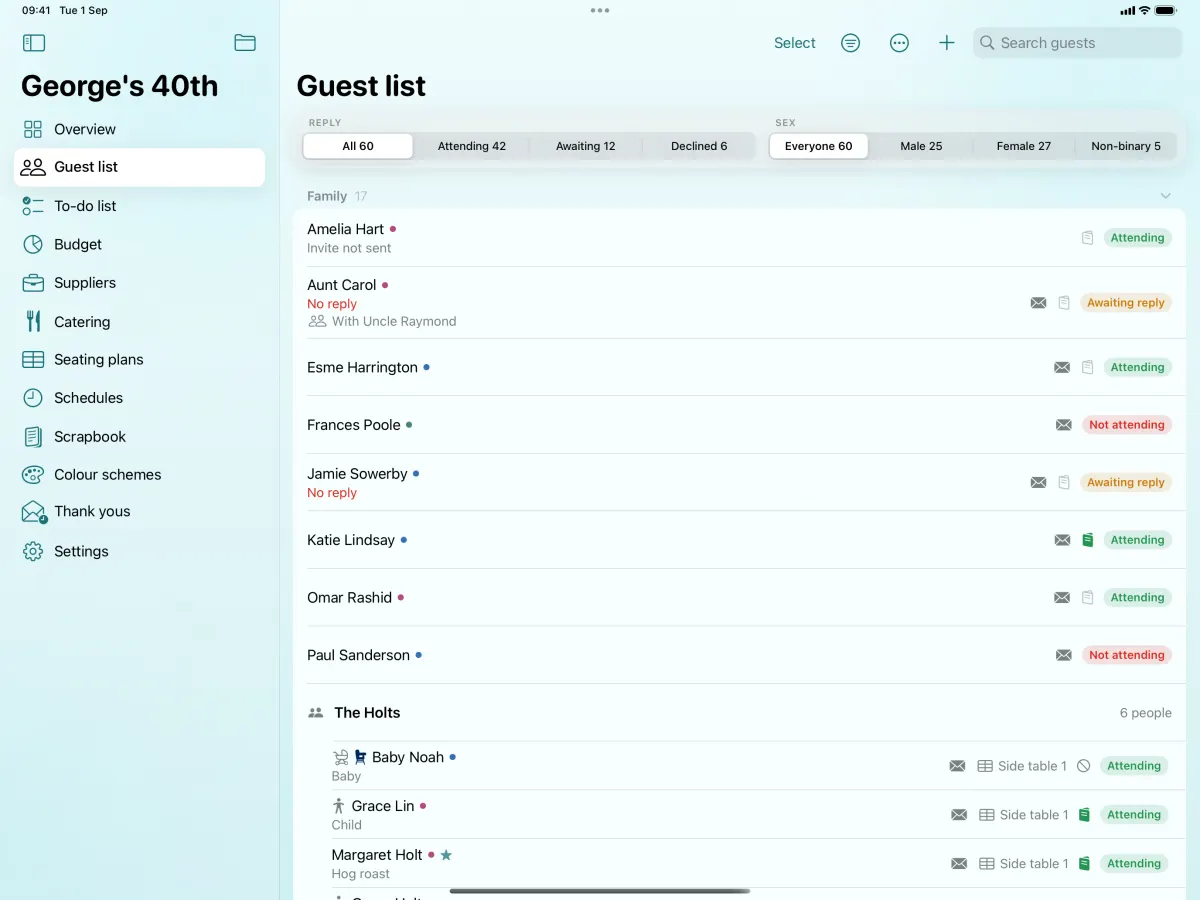The height and width of the screenshot is (900, 1200).
Task: Open Seating plans in the sidebar
Action: coord(139,359)
